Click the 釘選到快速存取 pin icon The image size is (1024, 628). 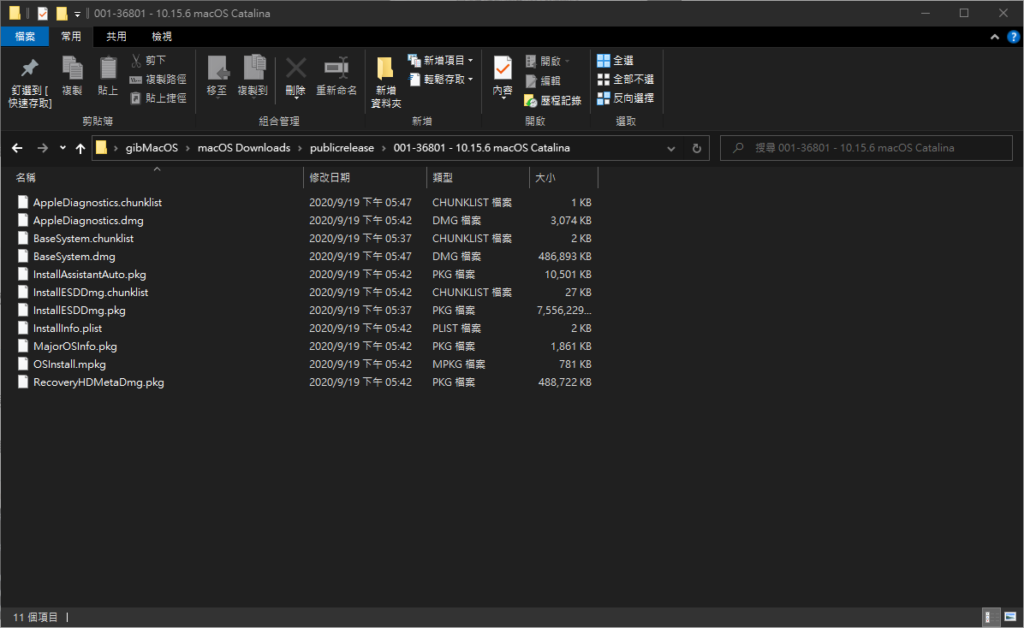(30, 70)
